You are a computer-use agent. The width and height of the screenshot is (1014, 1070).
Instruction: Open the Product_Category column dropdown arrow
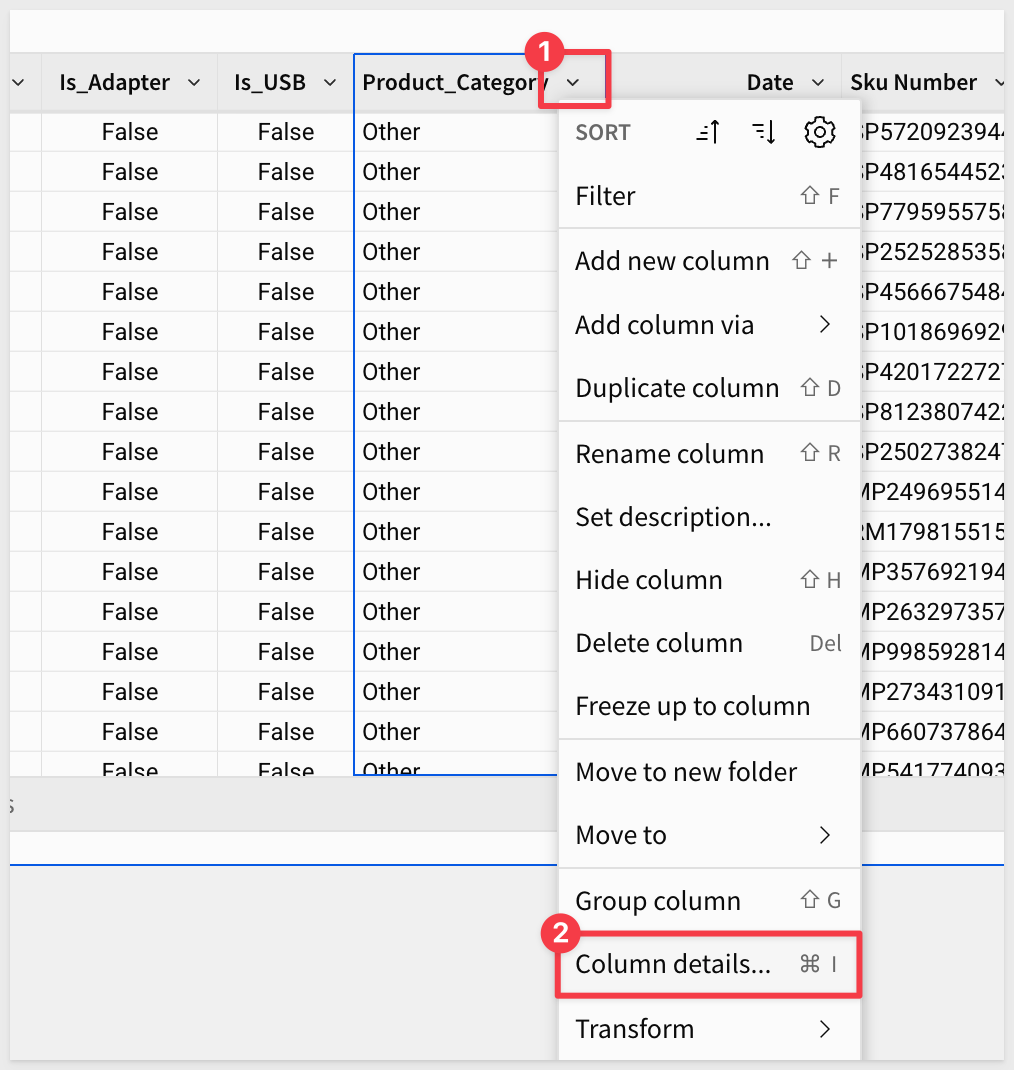tap(573, 83)
